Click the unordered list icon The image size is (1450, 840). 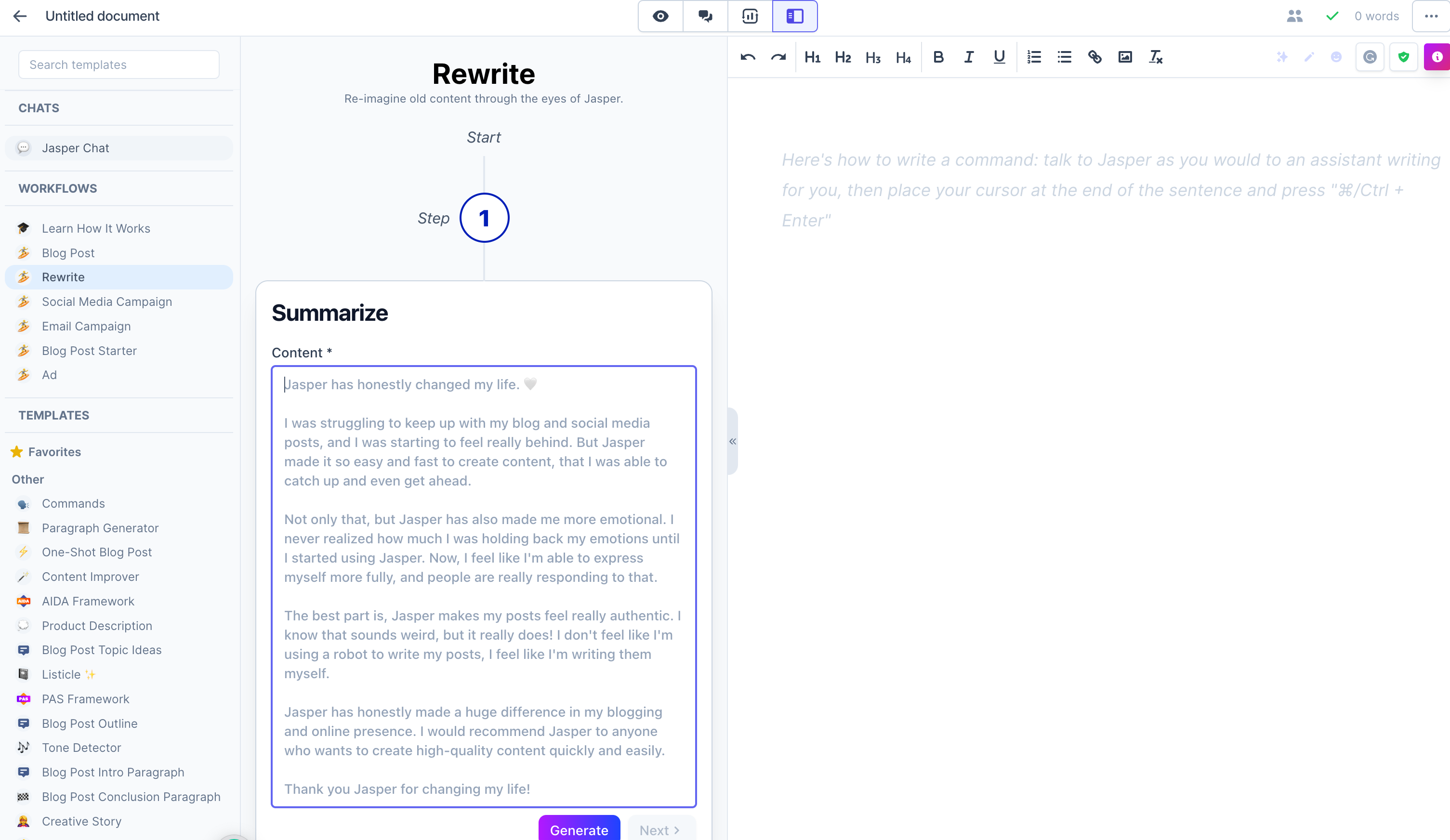pyautogui.click(x=1065, y=57)
